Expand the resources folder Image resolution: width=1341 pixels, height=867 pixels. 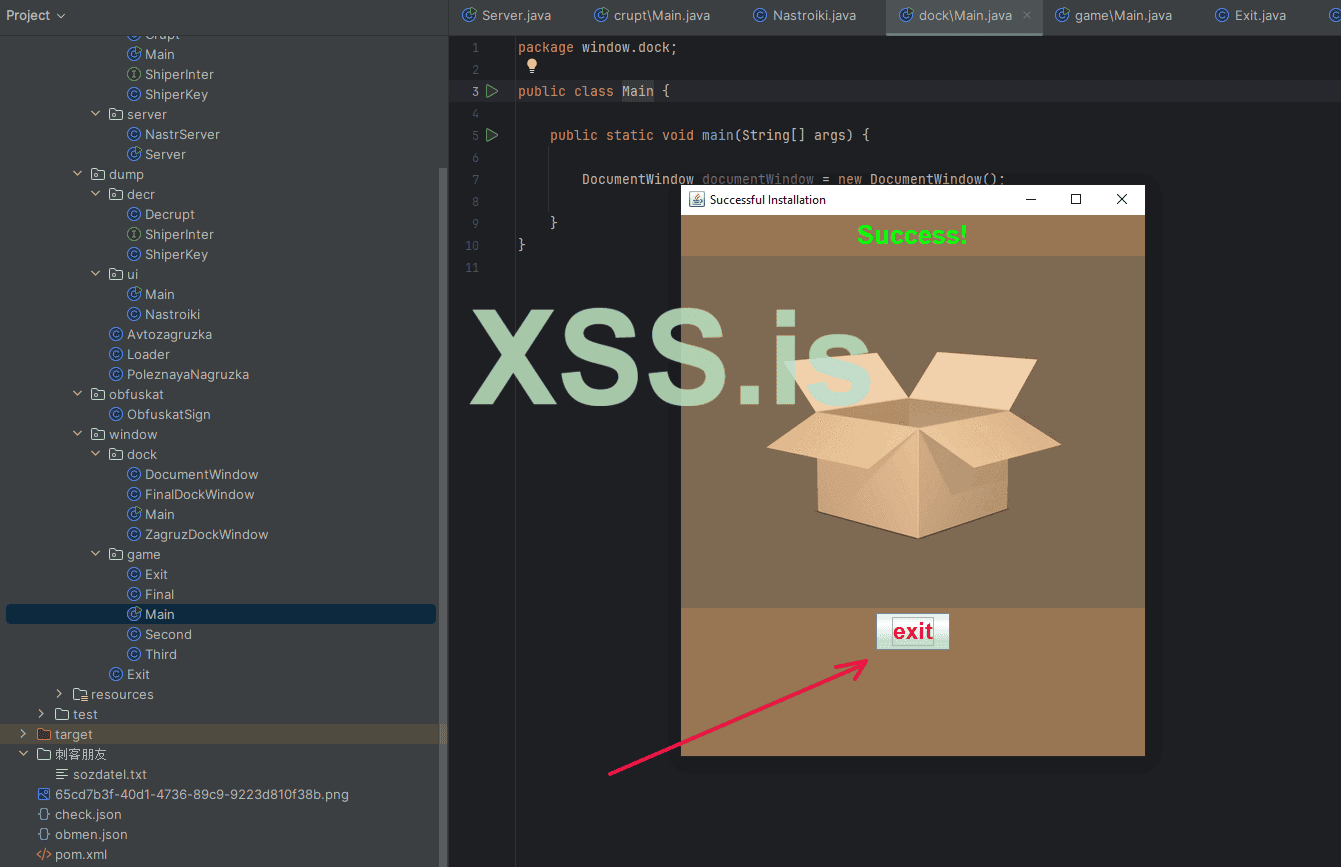59,694
